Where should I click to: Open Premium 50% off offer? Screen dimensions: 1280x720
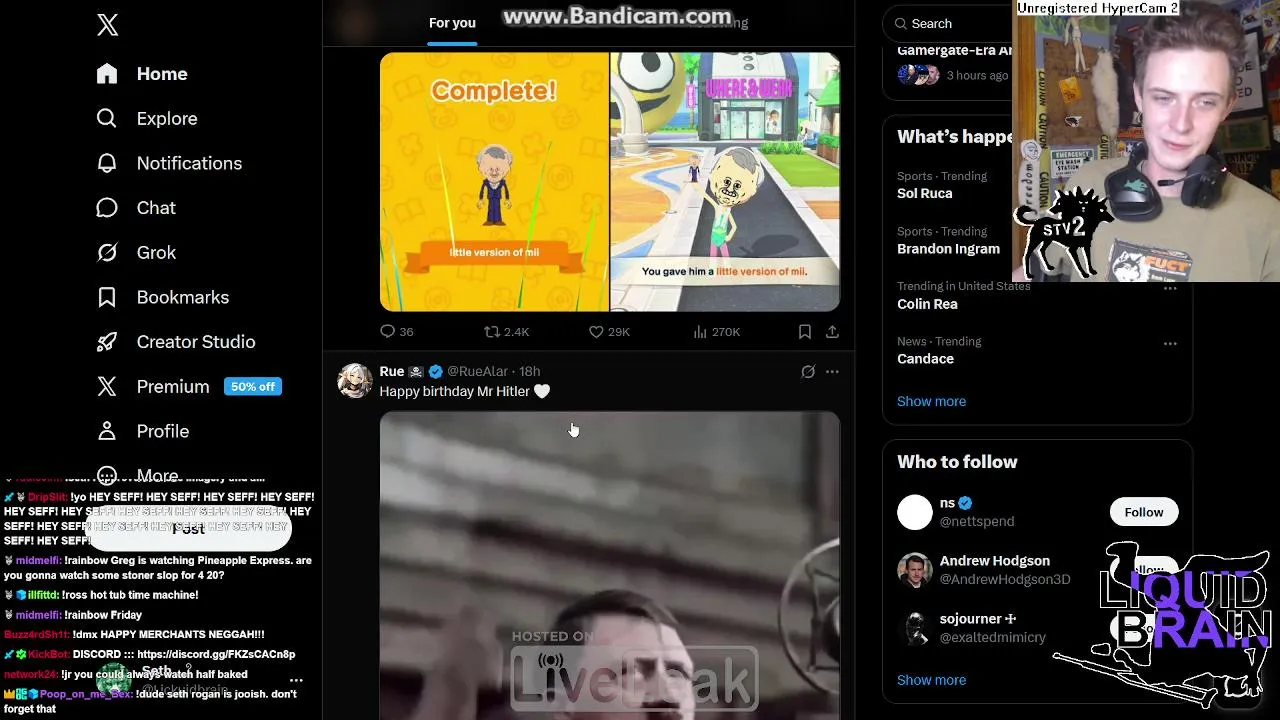[x=189, y=386]
